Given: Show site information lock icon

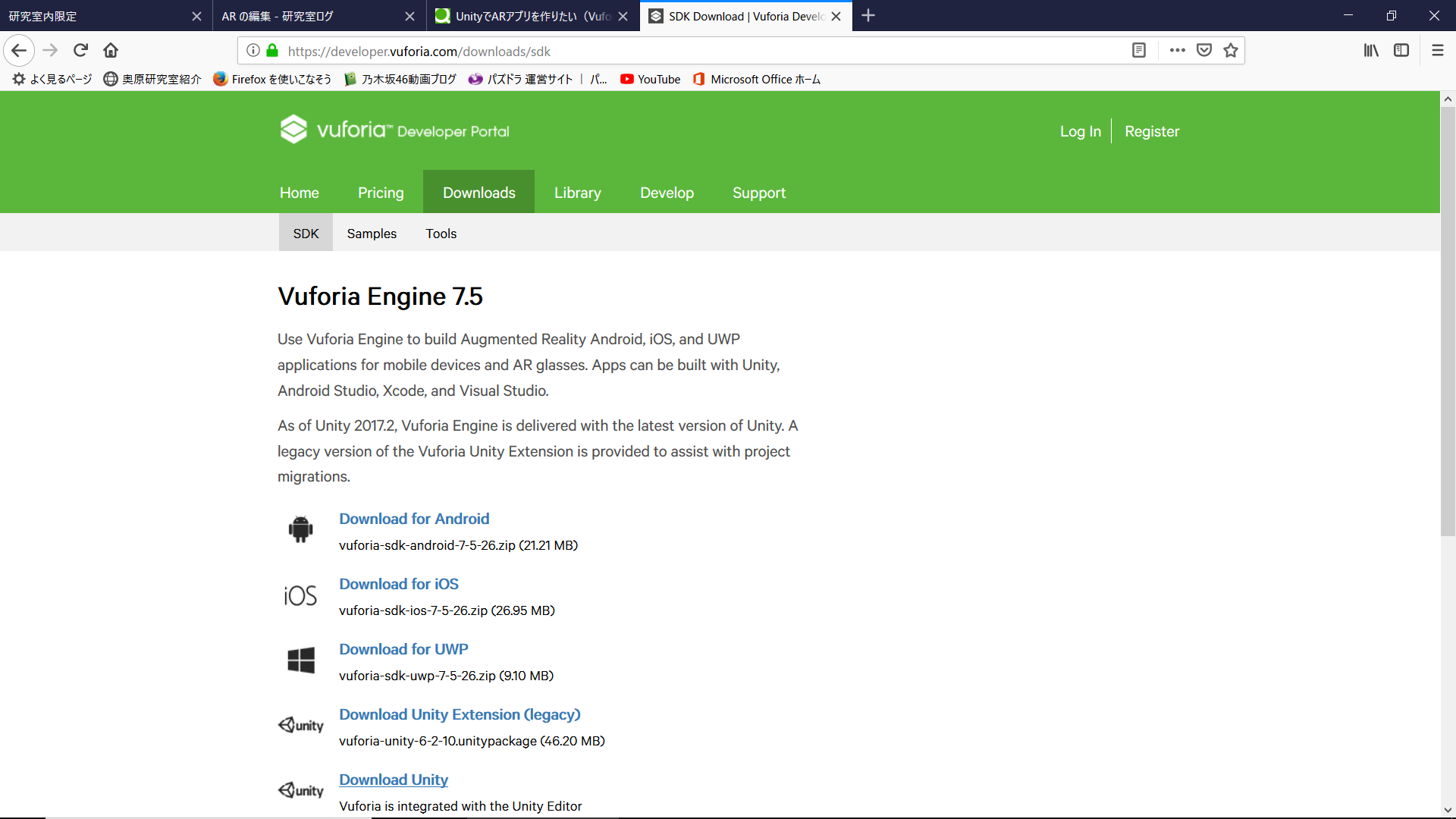Looking at the screenshot, I should point(272,51).
